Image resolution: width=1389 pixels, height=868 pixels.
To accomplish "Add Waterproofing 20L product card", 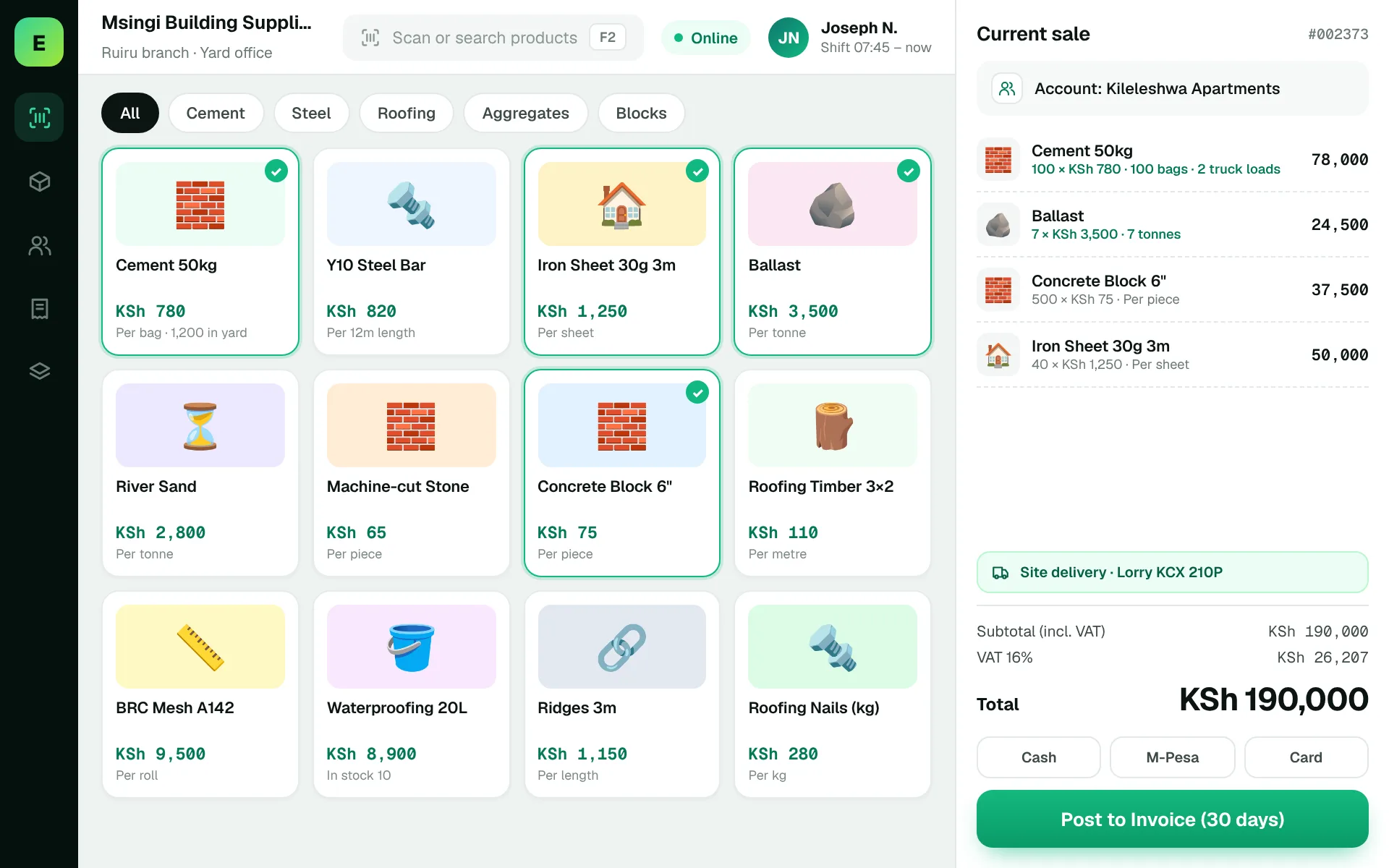I will (x=411, y=694).
